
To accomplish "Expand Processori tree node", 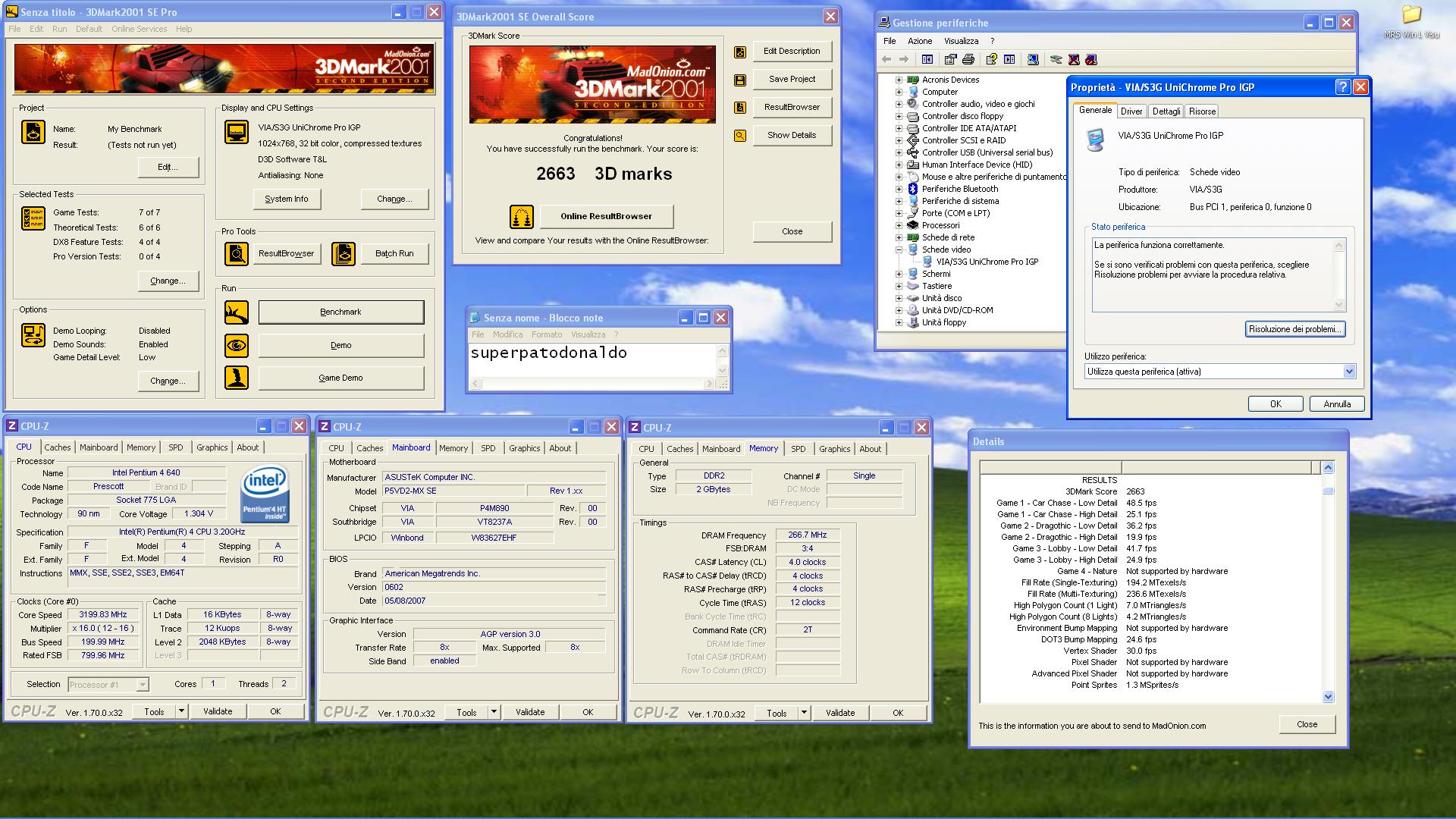I will [x=899, y=225].
